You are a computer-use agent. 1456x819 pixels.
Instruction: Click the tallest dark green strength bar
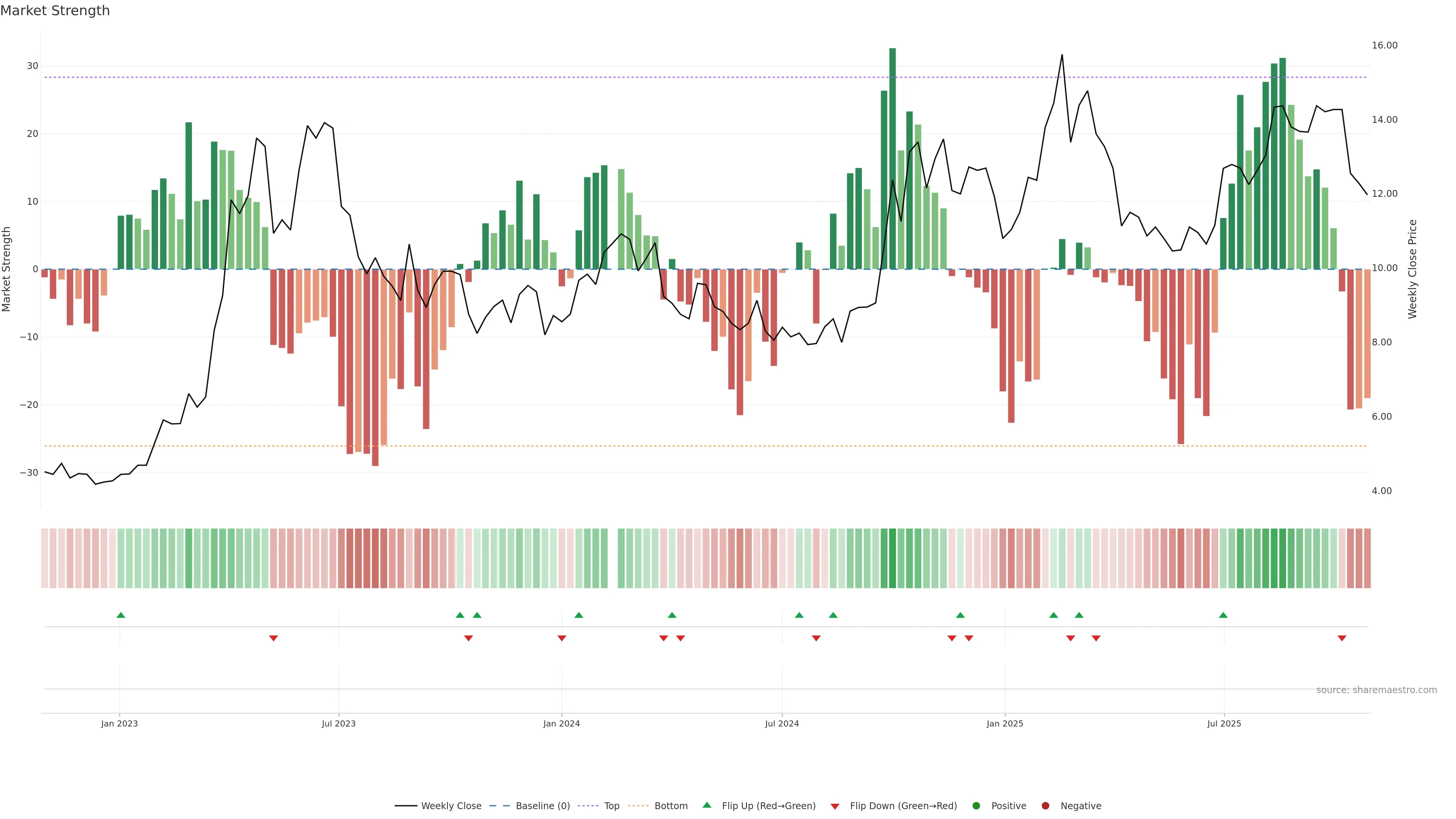893,158
